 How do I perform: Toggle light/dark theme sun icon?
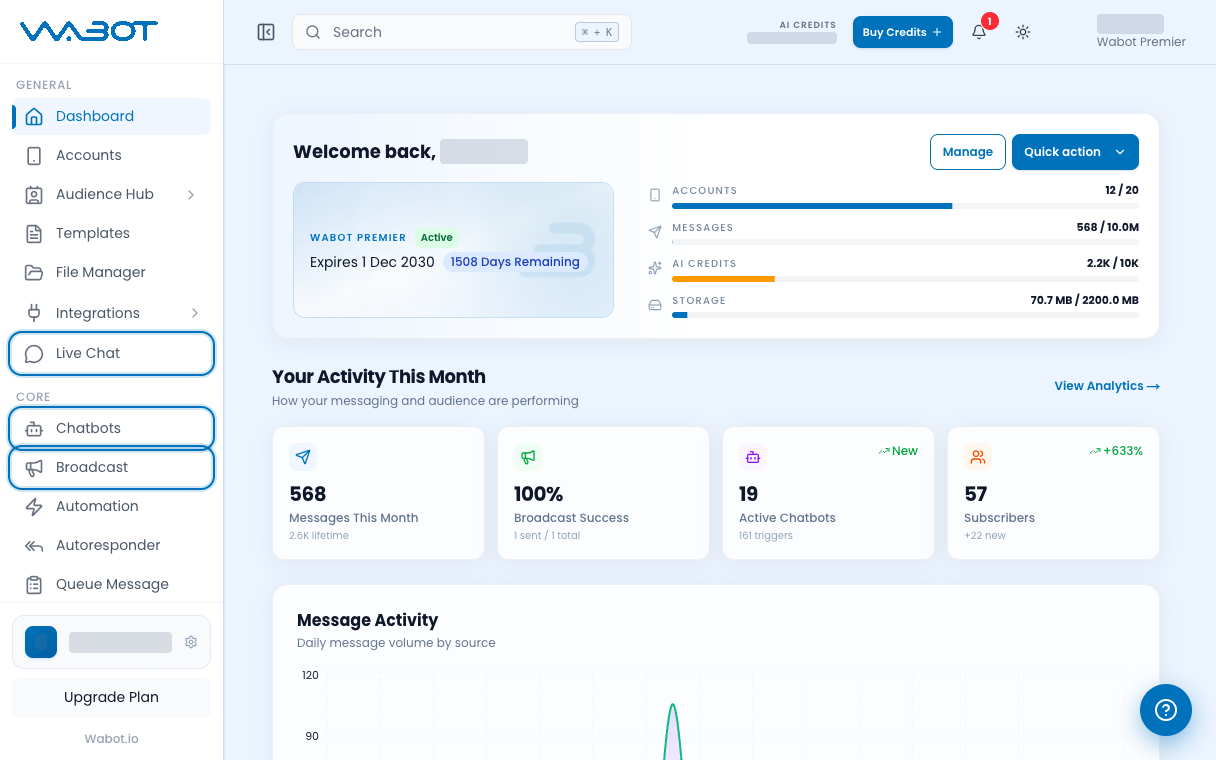point(1022,32)
